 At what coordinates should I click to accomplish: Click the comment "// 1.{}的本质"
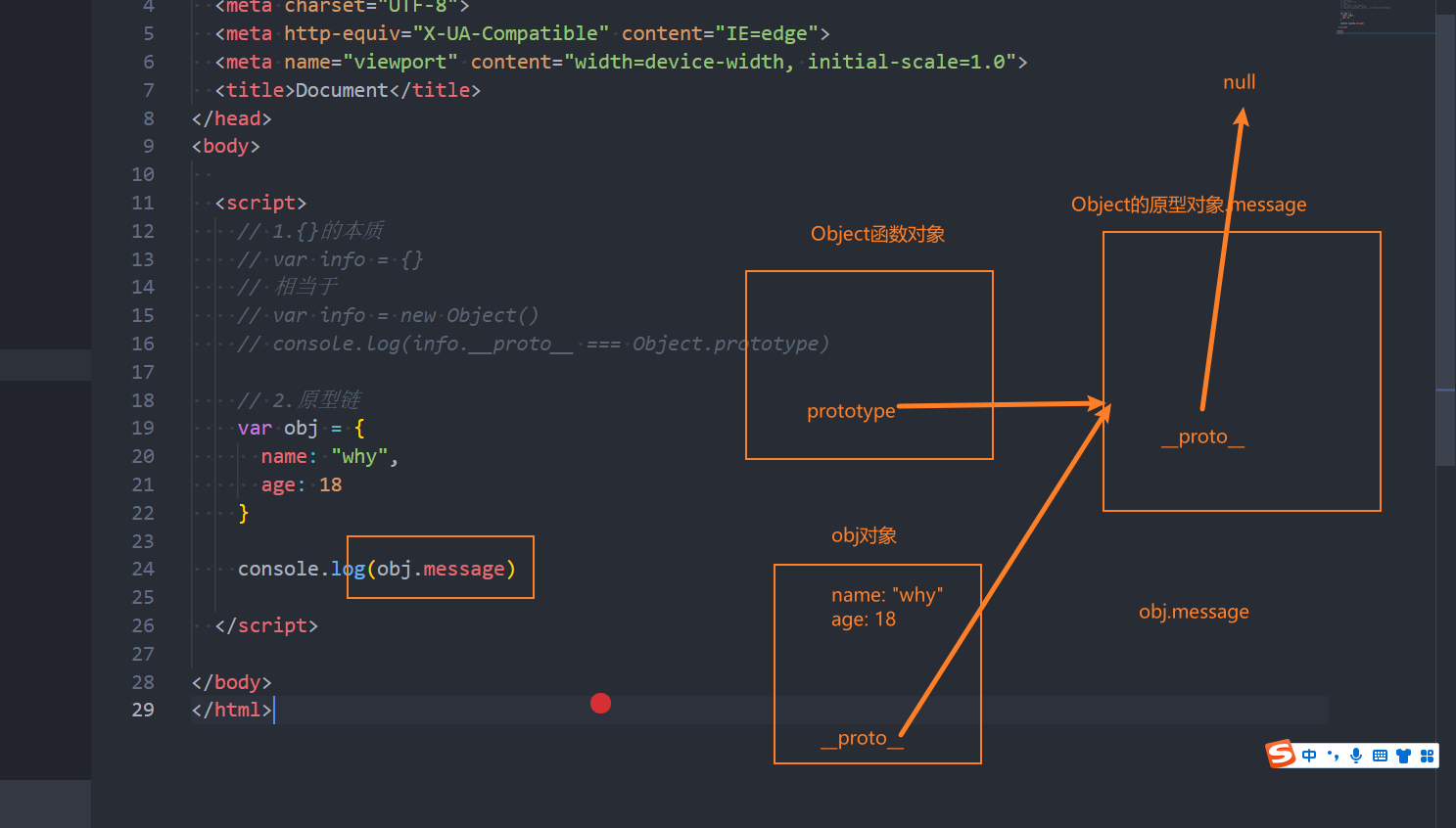(x=310, y=231)
